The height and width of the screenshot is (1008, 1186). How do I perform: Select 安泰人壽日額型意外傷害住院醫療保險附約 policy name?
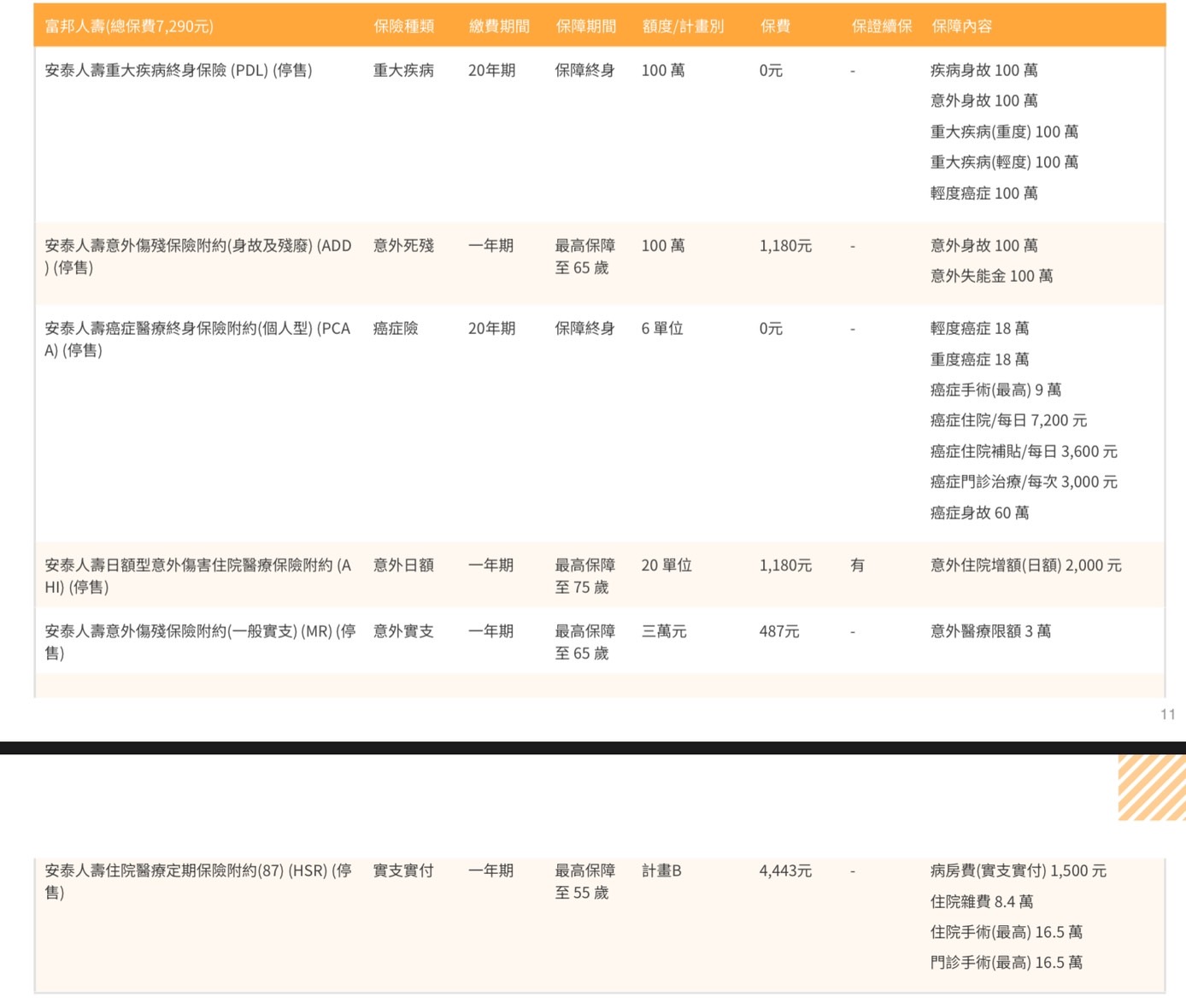[198, 576]
